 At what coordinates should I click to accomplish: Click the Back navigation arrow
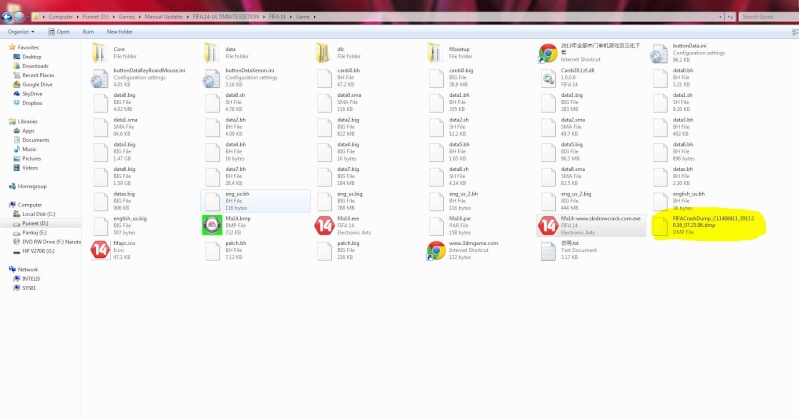pos(7,17)
